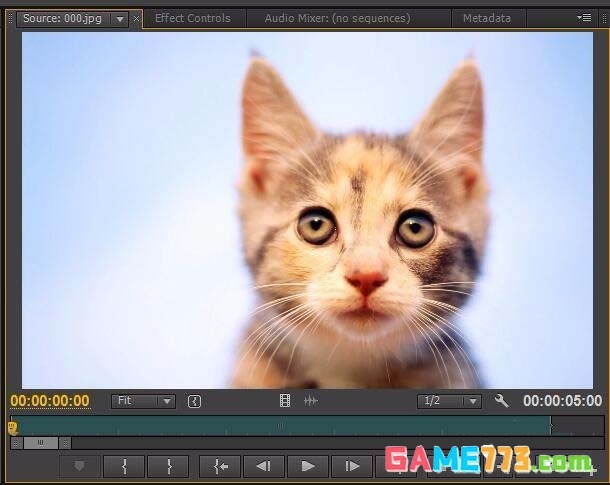Click the teal clip duration bar
The width and height of the screenshot is (610, 485).
point(282,425)
